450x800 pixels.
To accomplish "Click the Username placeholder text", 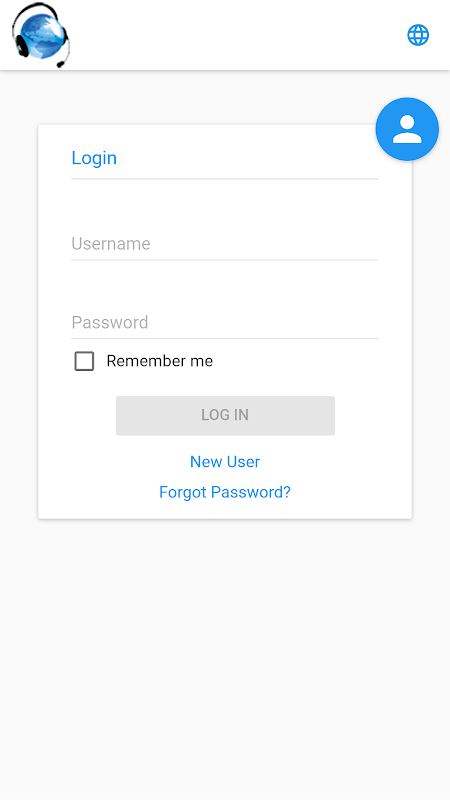I will (x=111, y=243).
